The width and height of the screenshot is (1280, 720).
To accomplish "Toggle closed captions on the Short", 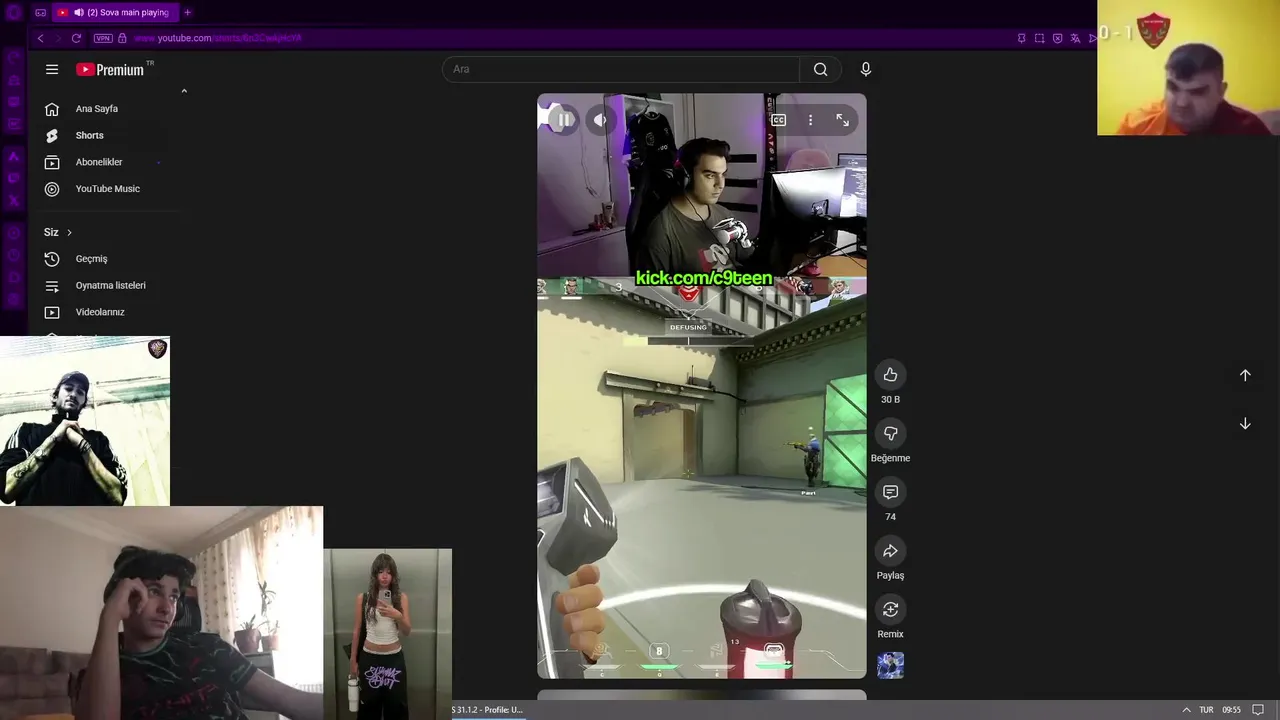I will click(x=778, y=120).
